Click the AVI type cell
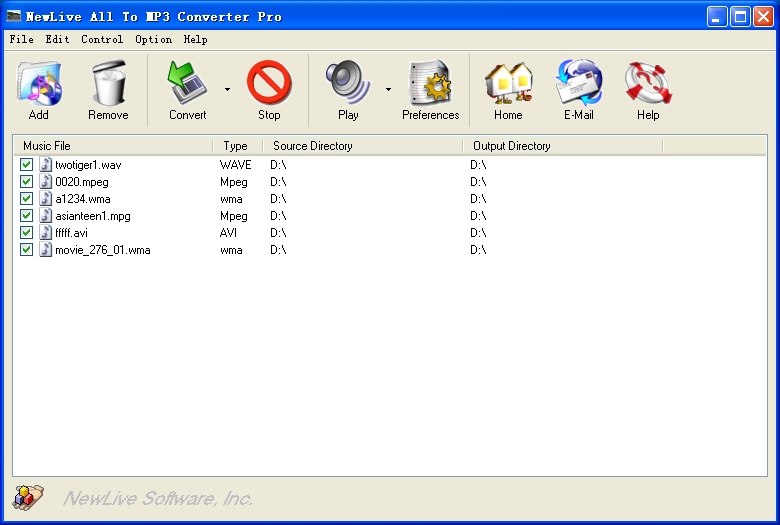Screen dimensions: 780x525 [x=228, y=232]
